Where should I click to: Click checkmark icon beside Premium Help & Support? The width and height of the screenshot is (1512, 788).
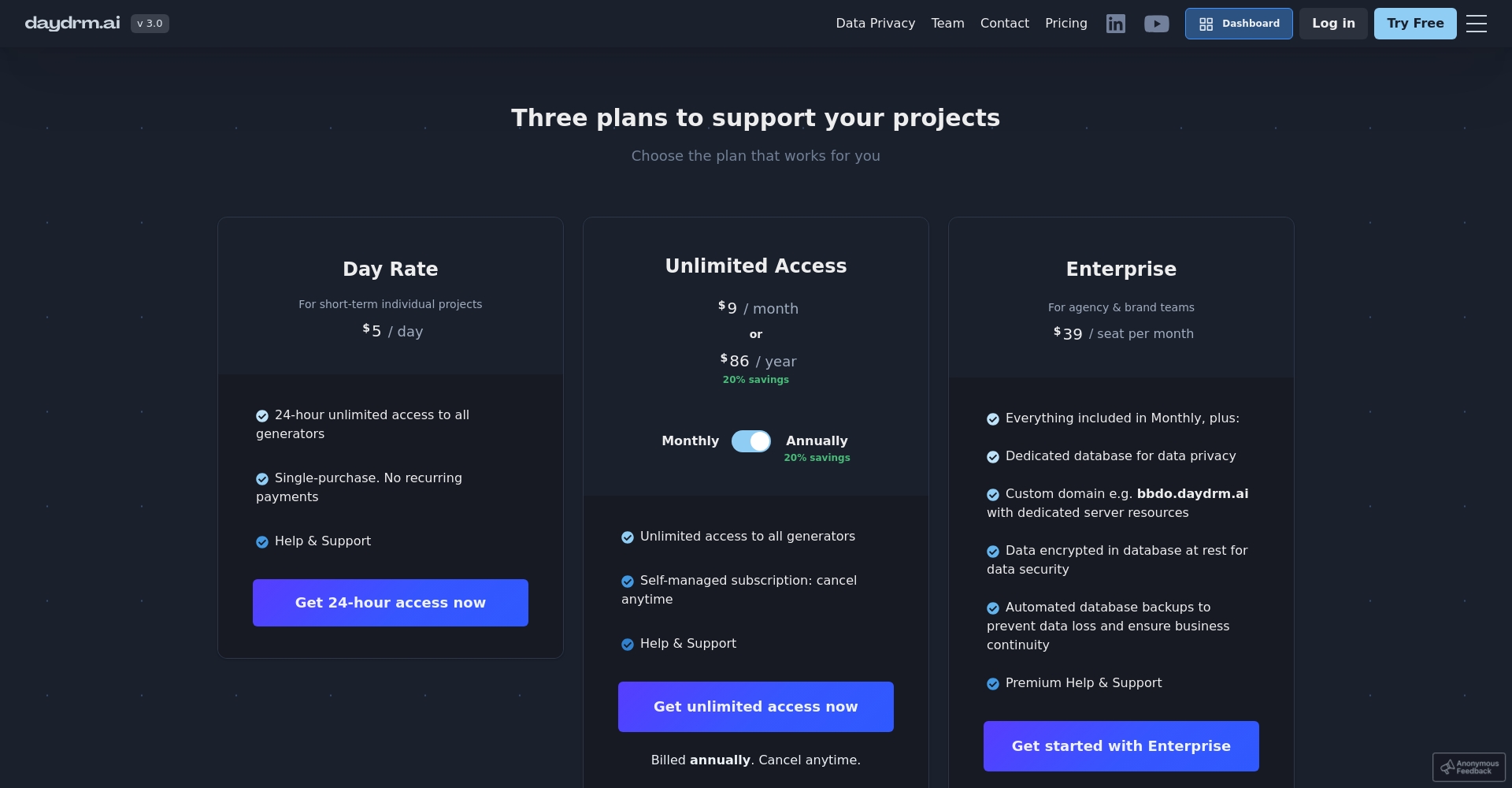pyautogui.click(x=993, y=684)
